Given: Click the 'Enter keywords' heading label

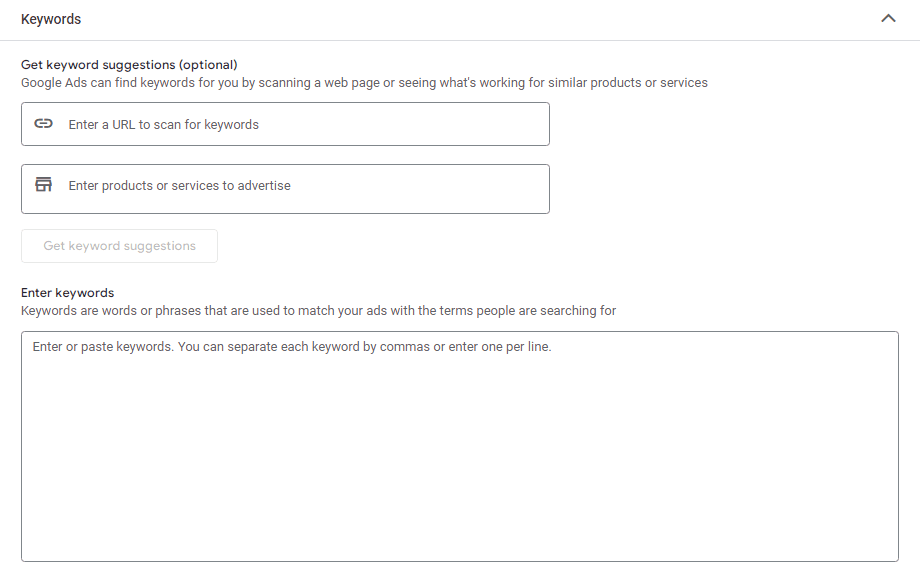Looking at the screenshot, I should click(67, 293).
